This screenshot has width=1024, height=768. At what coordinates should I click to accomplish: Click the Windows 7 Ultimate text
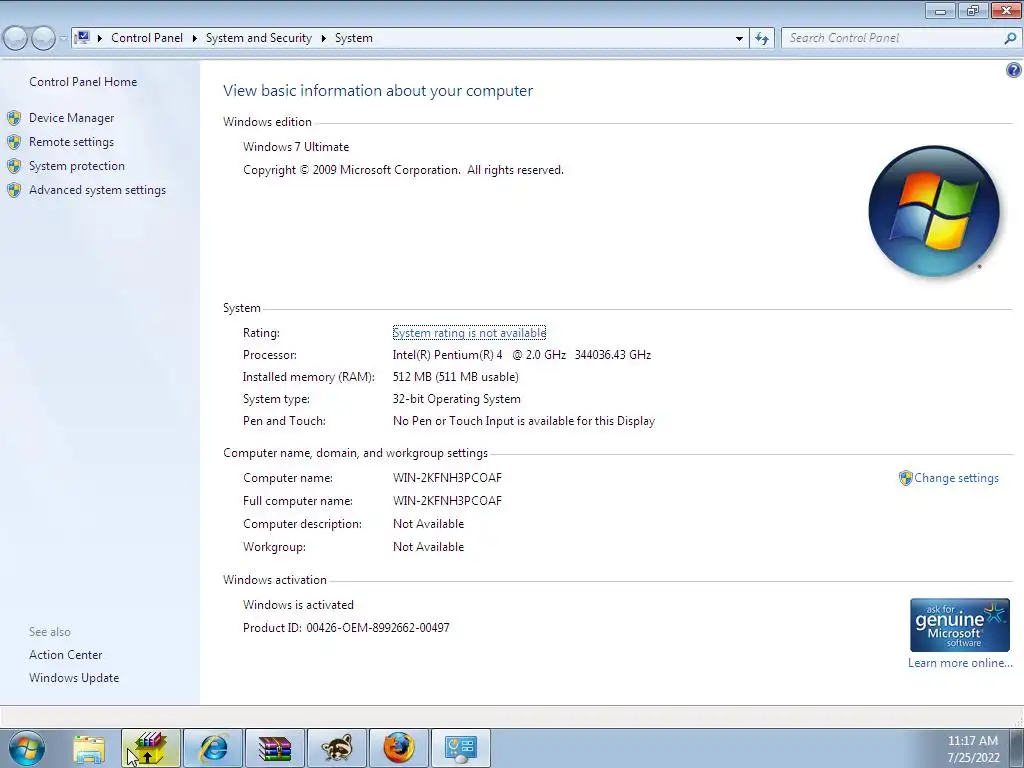[x=296, y=147]
